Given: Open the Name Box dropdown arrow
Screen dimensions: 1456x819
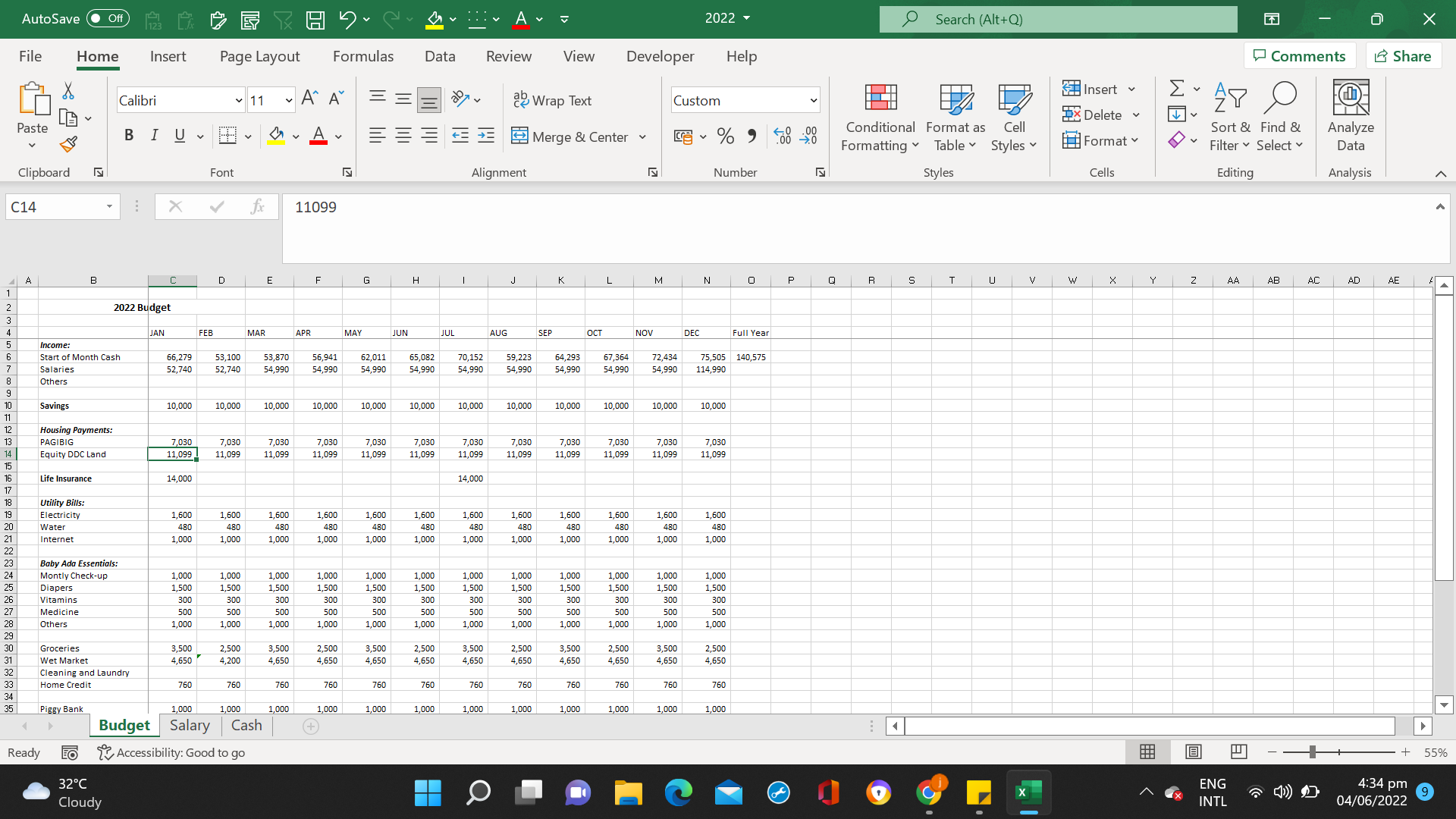Looking at the screenshot, I should coord(109,206).
